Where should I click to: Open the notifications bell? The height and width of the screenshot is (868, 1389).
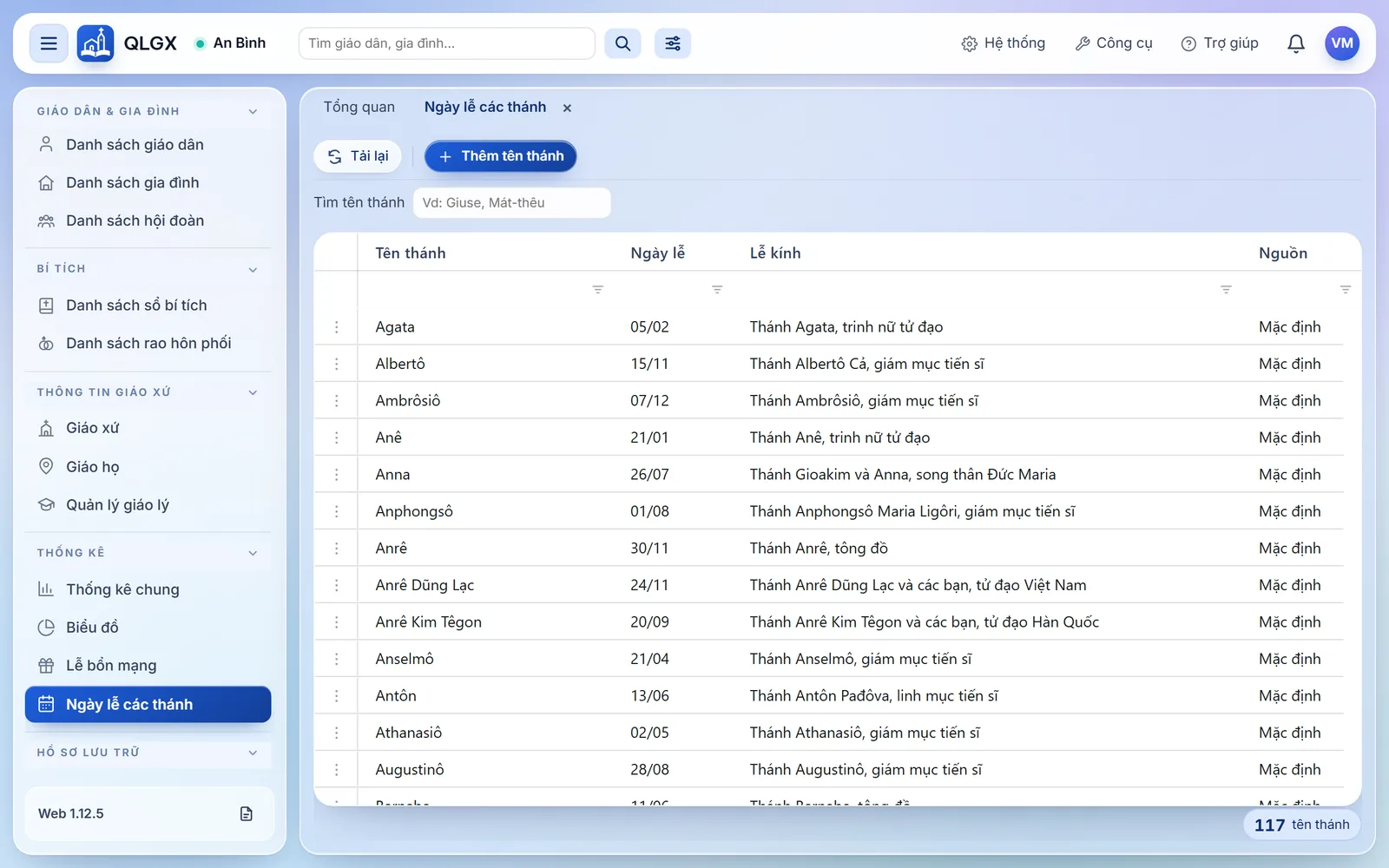pos(1295,43)
